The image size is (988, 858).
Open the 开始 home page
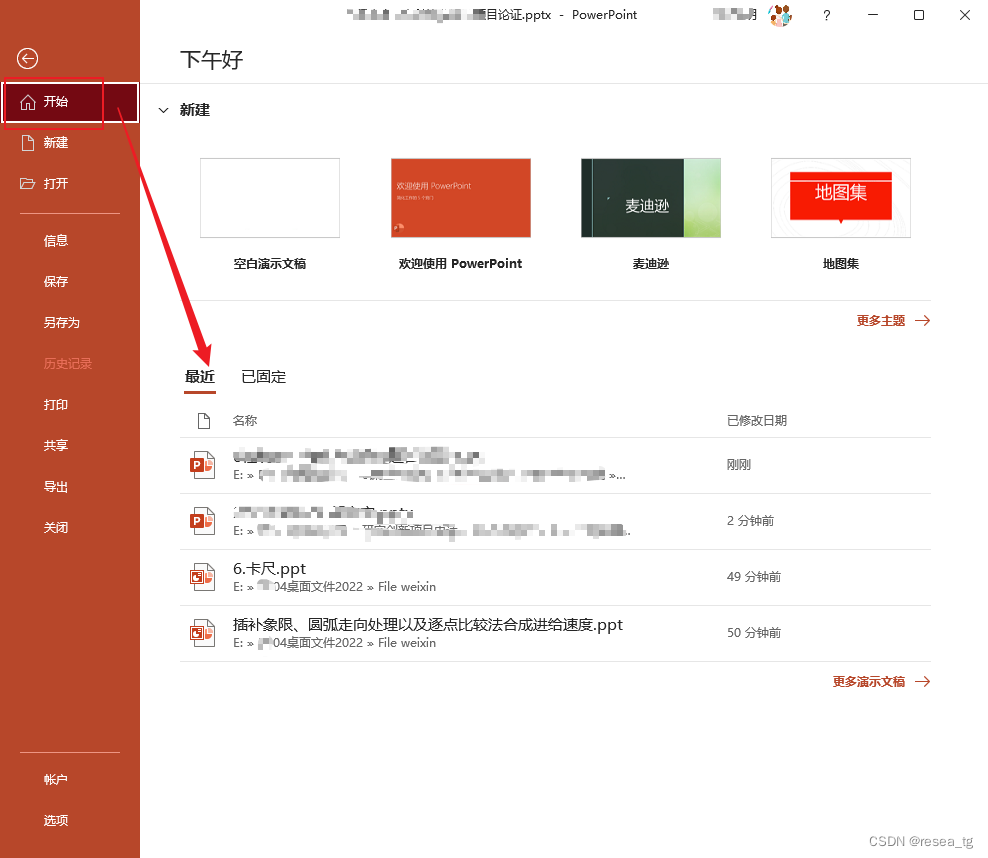(x=71, y=102)
